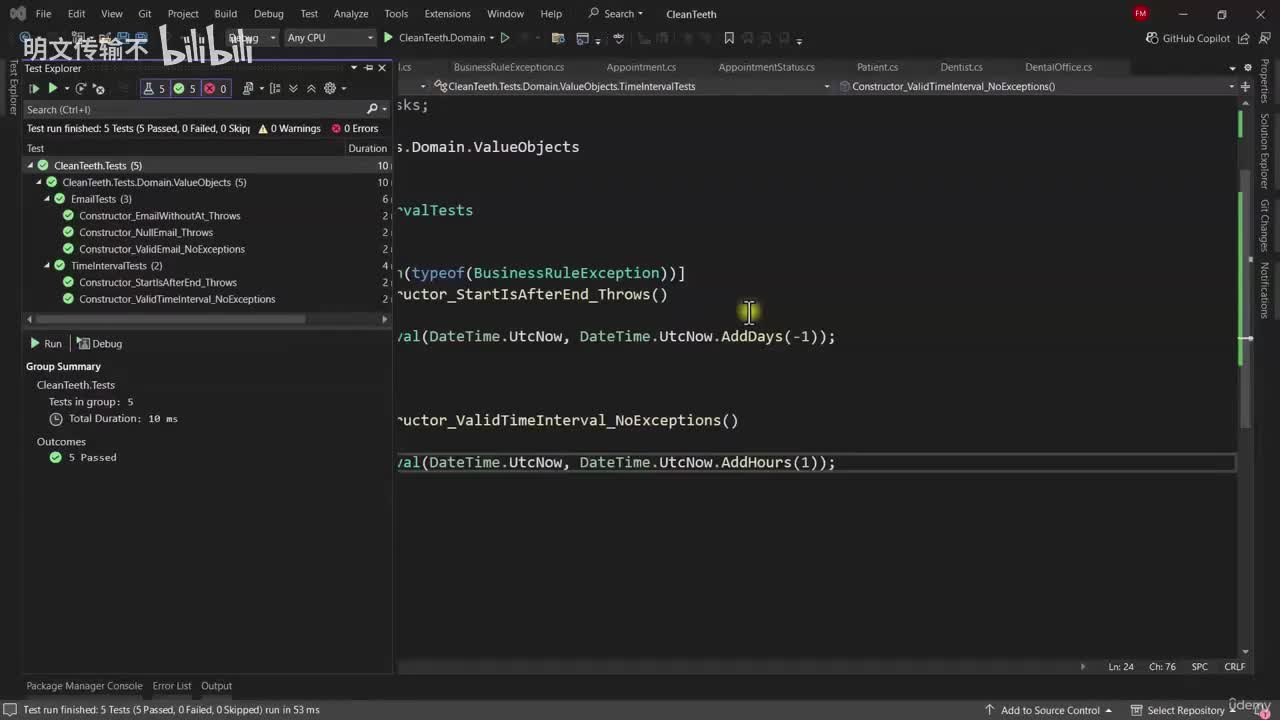Switch to Appointment.cs tab
The height and width of the screenshot is (720, 1280).
click(x=641, y=67)
